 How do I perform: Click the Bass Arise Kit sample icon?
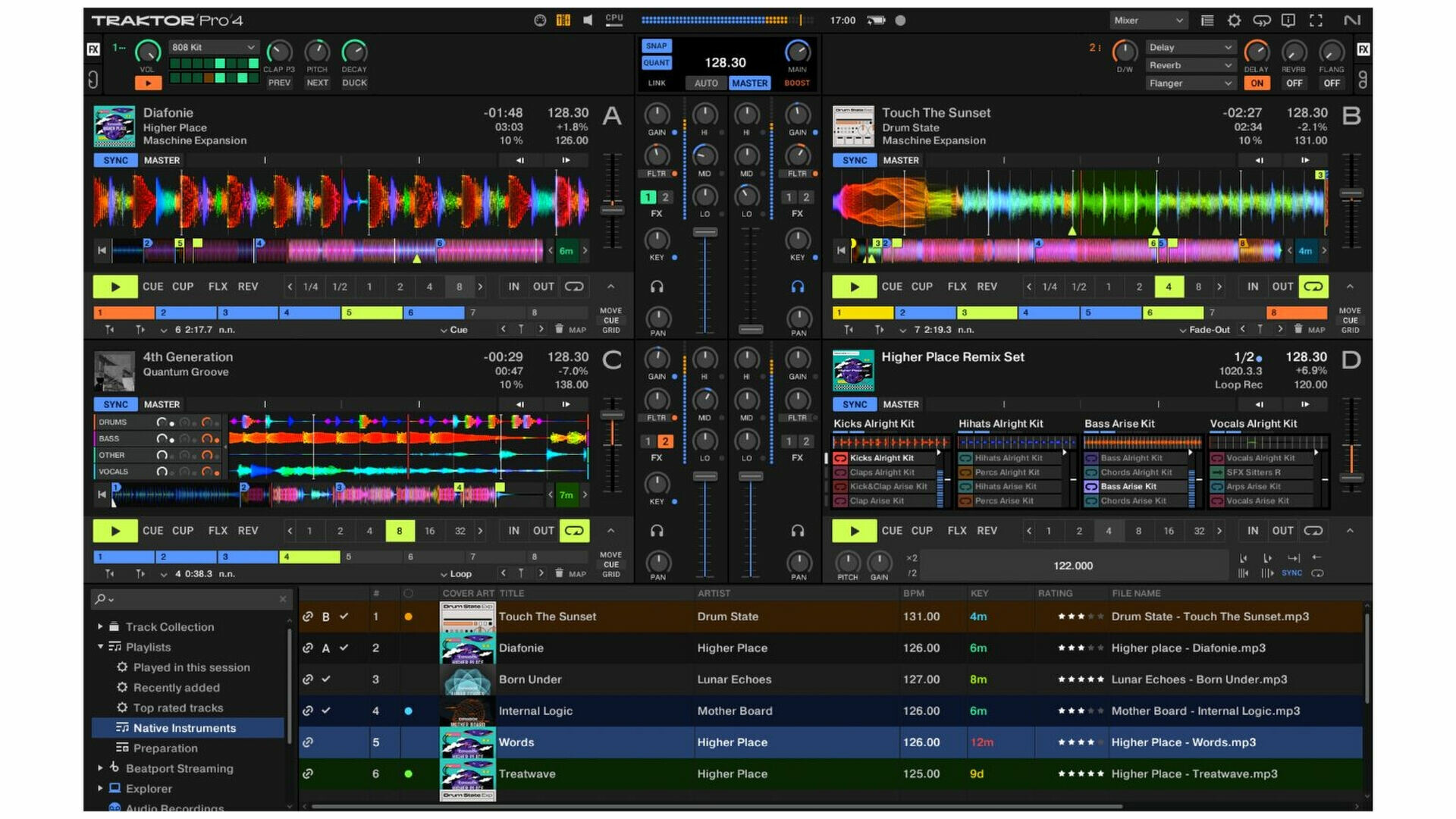(1090, 487)
